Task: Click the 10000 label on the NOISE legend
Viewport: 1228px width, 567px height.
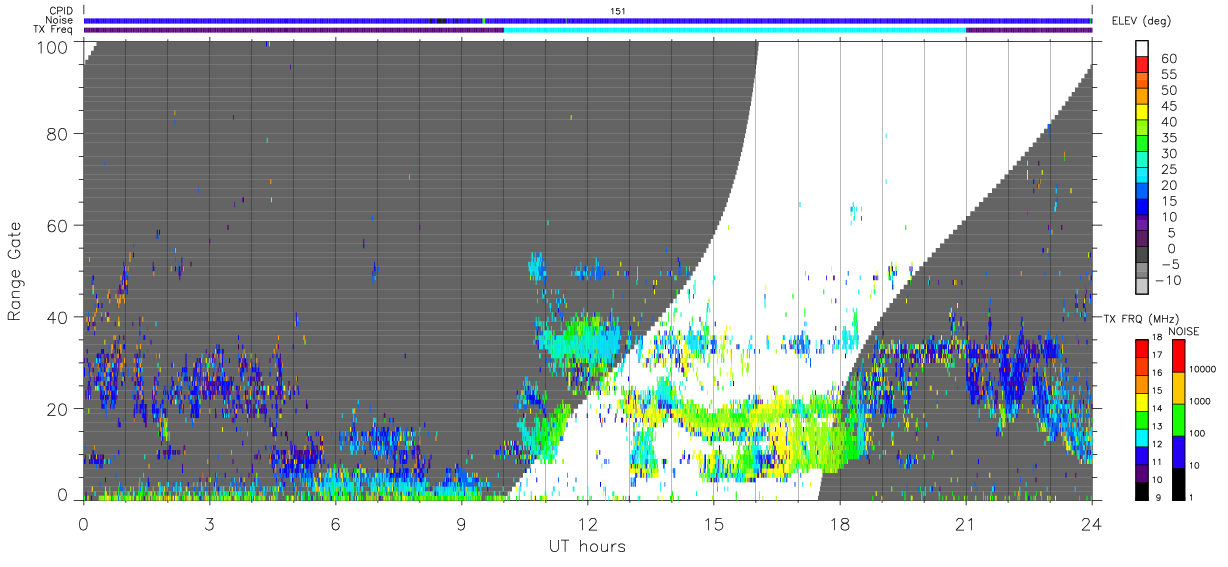Action: (1205, 370)
